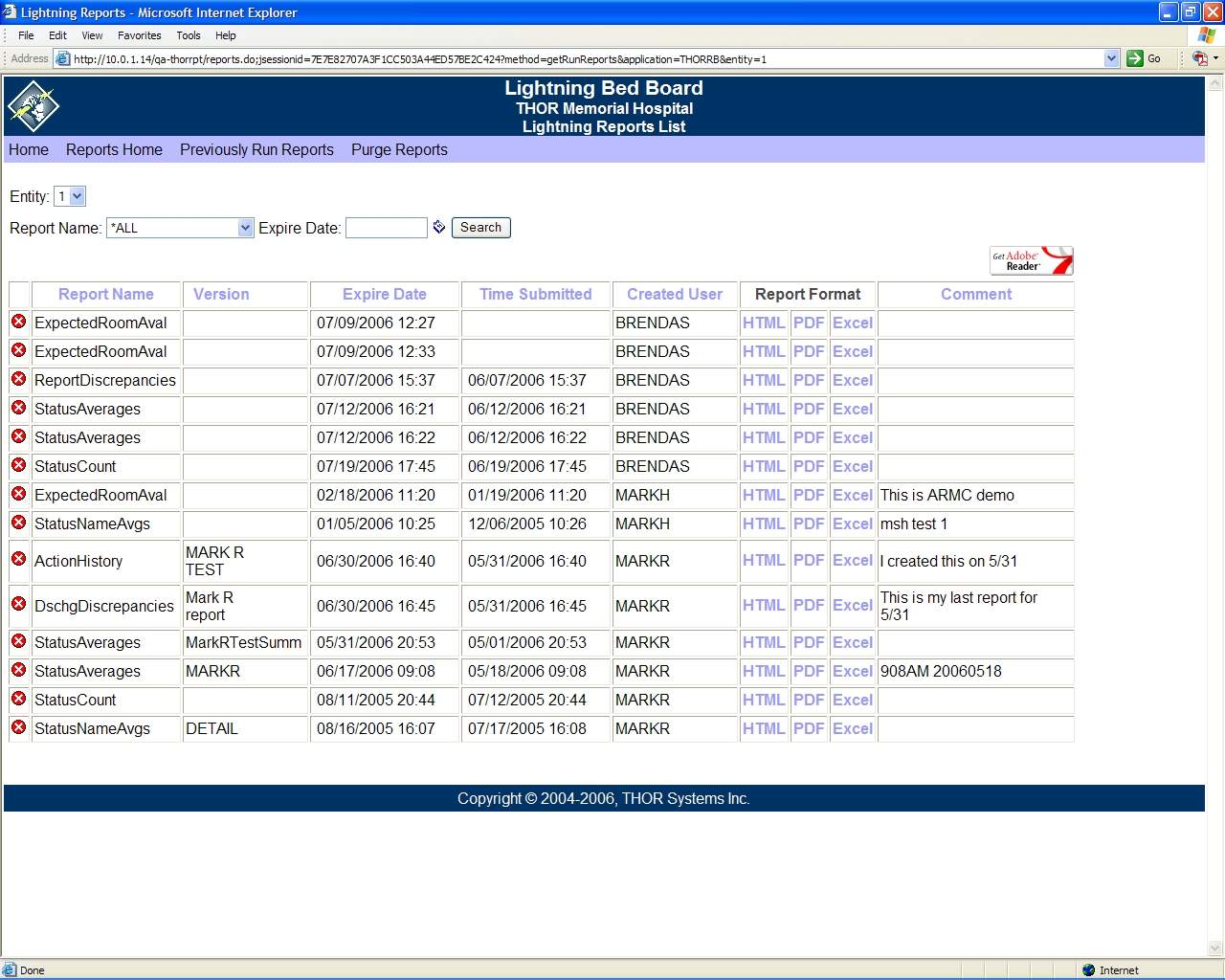Open the address bar history dropdown
Image resolution: width=1225 pixels, height=980 pixels.
(1111, 58)
